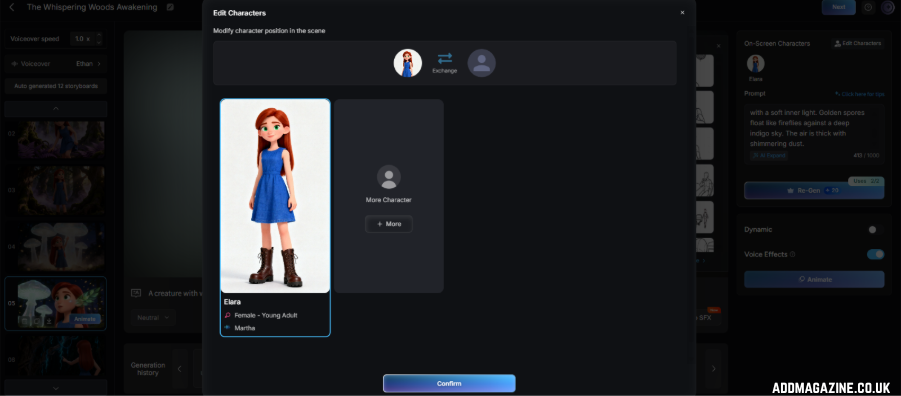Click the 'Female - Young Adult' label

pyautogui.click(x=266, y=316)
